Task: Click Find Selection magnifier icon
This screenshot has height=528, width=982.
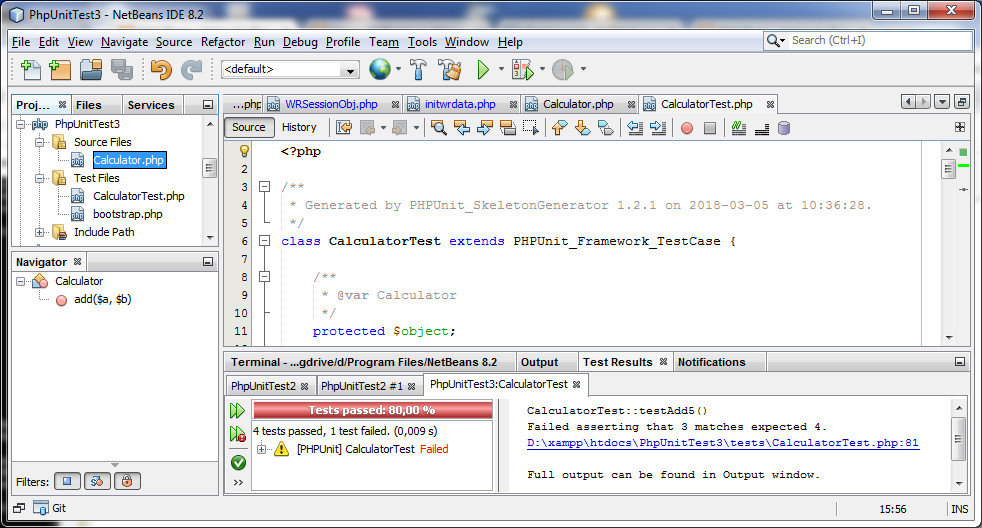Action: 438,128
